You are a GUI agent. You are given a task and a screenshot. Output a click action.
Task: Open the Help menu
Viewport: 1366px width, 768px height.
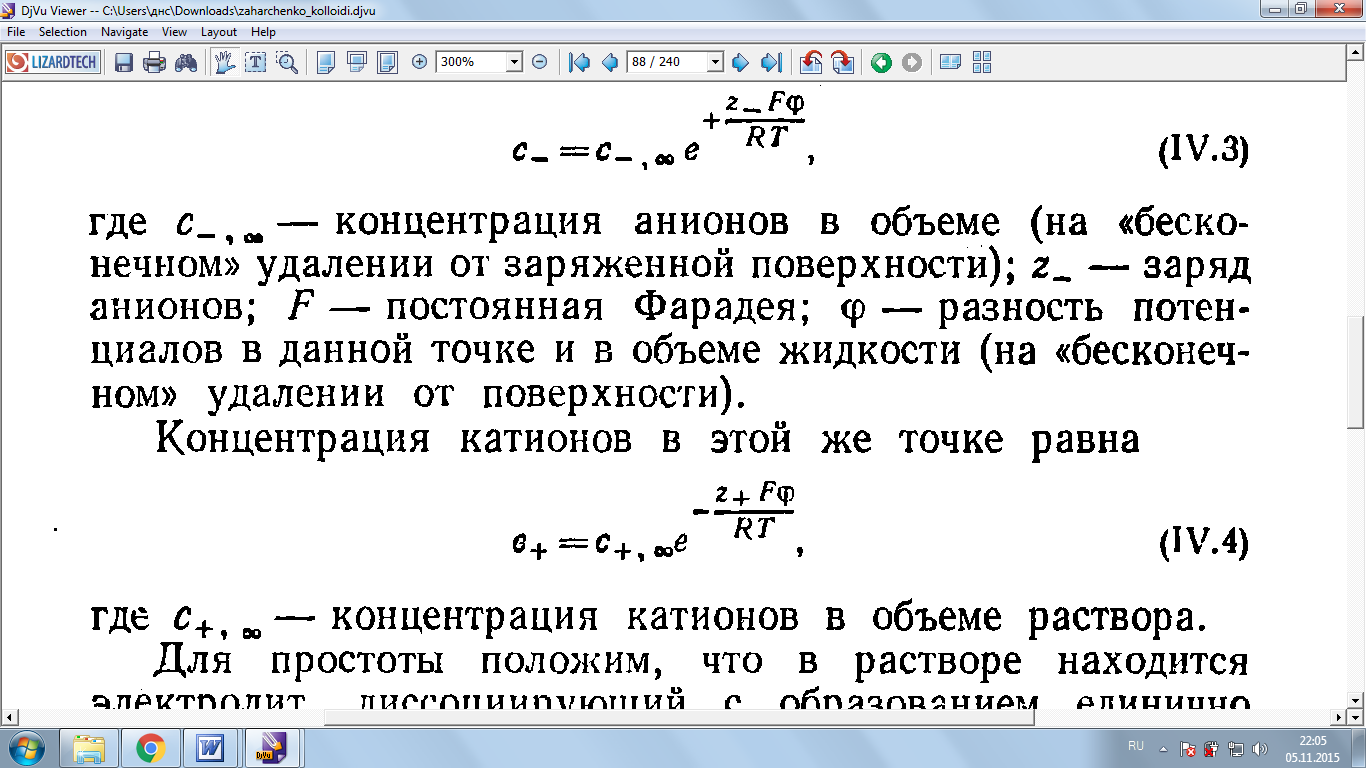click(263, 32)
